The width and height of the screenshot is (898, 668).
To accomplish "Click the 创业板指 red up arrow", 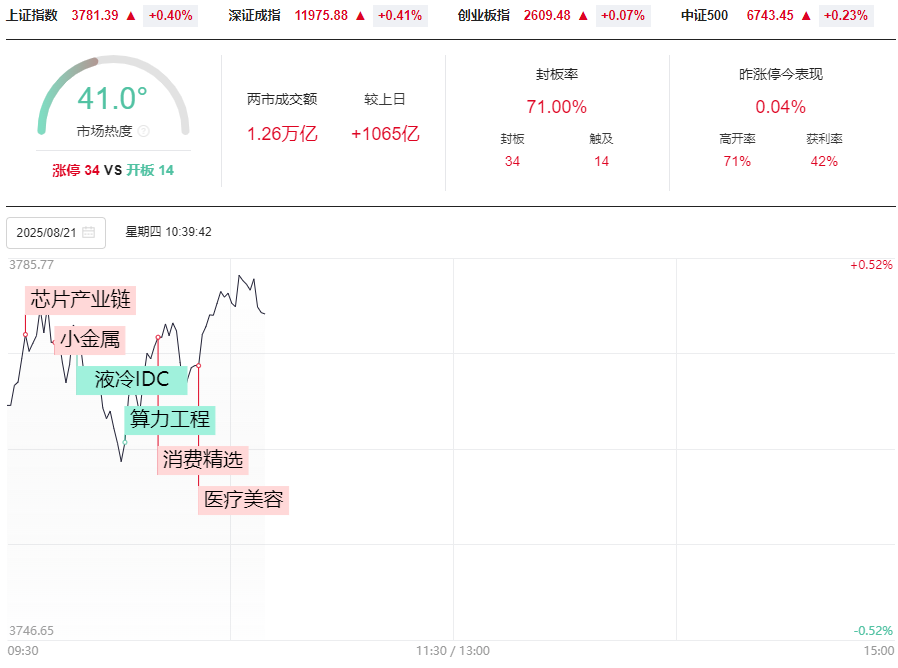I will [583, 16].
